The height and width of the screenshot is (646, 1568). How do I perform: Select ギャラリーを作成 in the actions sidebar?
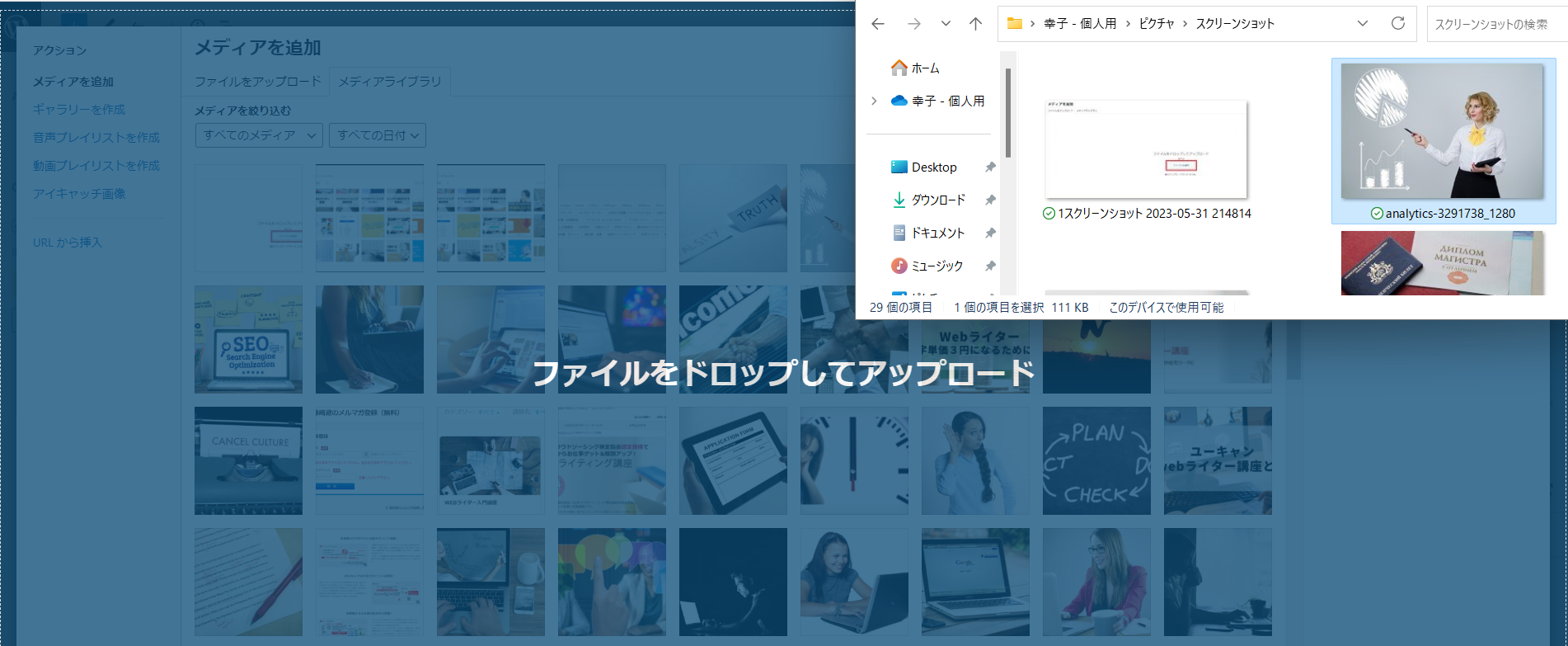79,109
